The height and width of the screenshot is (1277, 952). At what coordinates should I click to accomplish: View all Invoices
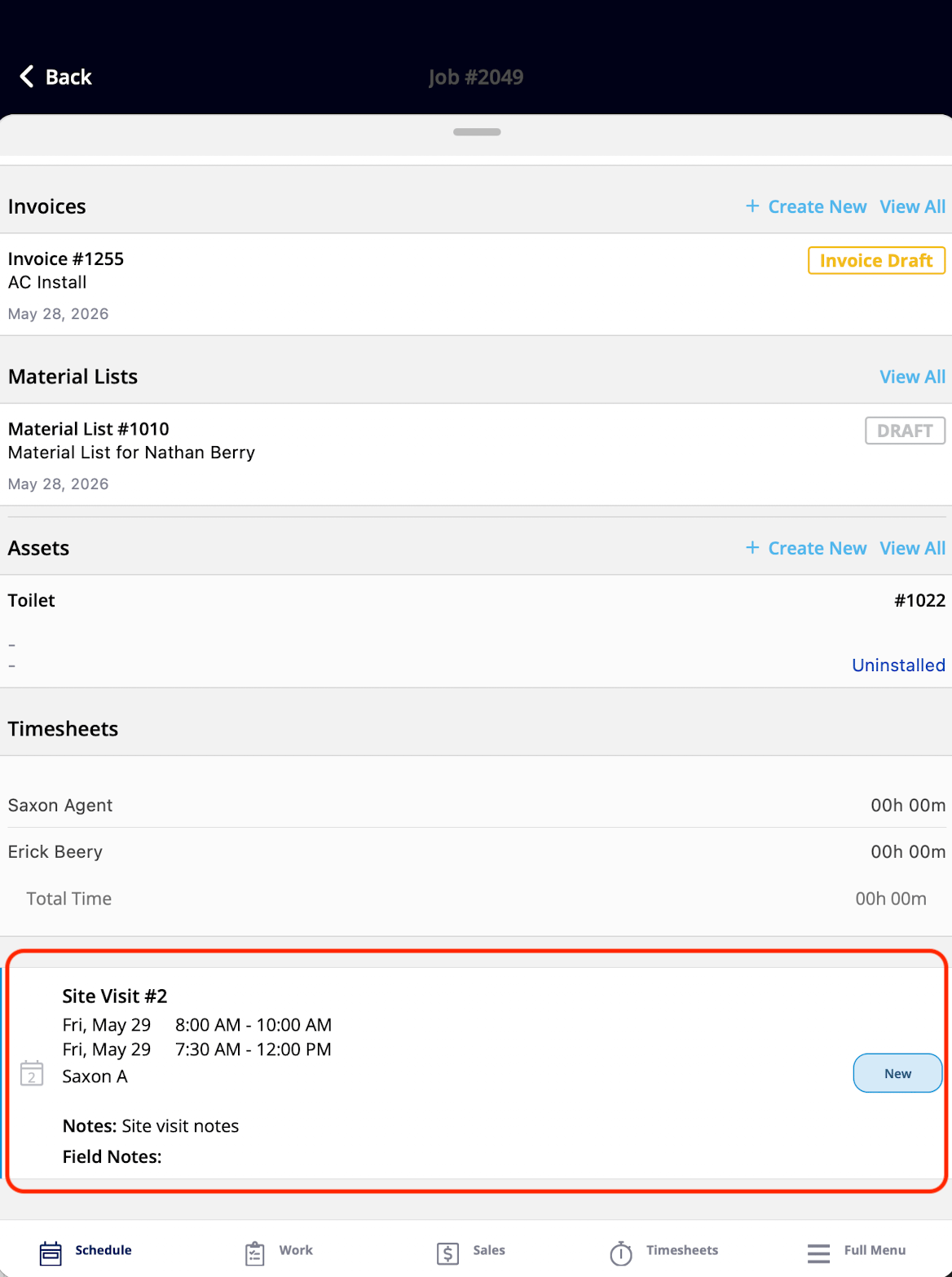coord(913,207)
